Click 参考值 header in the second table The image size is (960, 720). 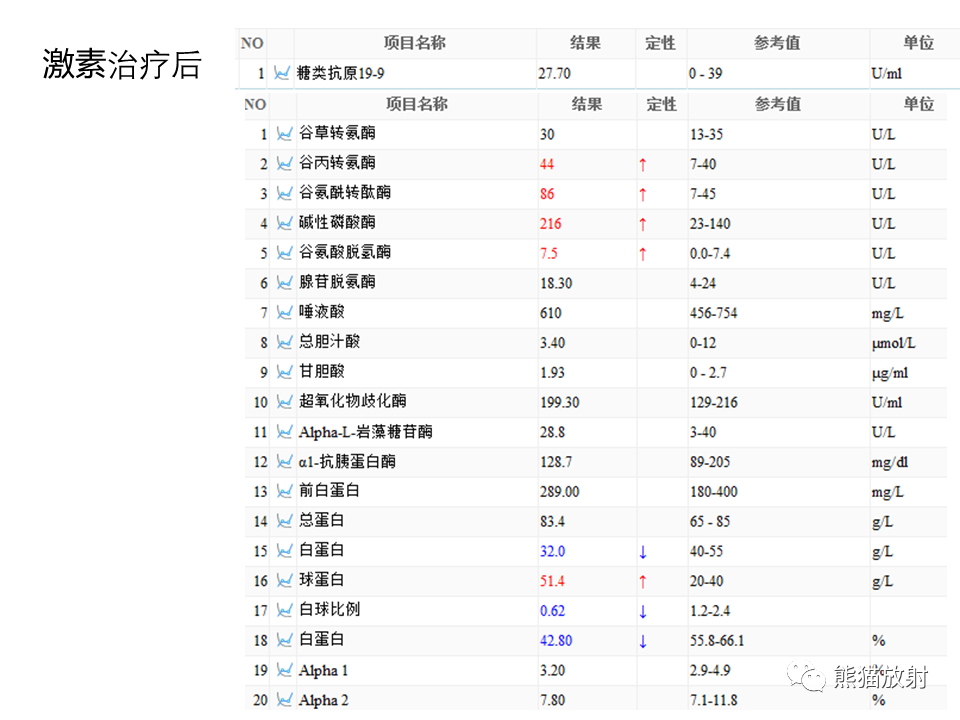778,104
